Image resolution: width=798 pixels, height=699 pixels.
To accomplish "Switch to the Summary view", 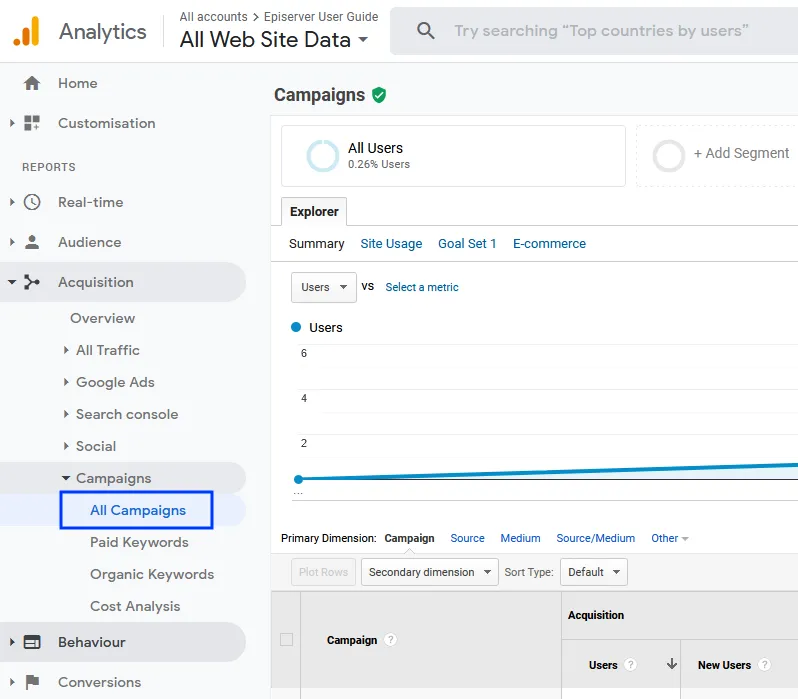I will coord(317,244).
